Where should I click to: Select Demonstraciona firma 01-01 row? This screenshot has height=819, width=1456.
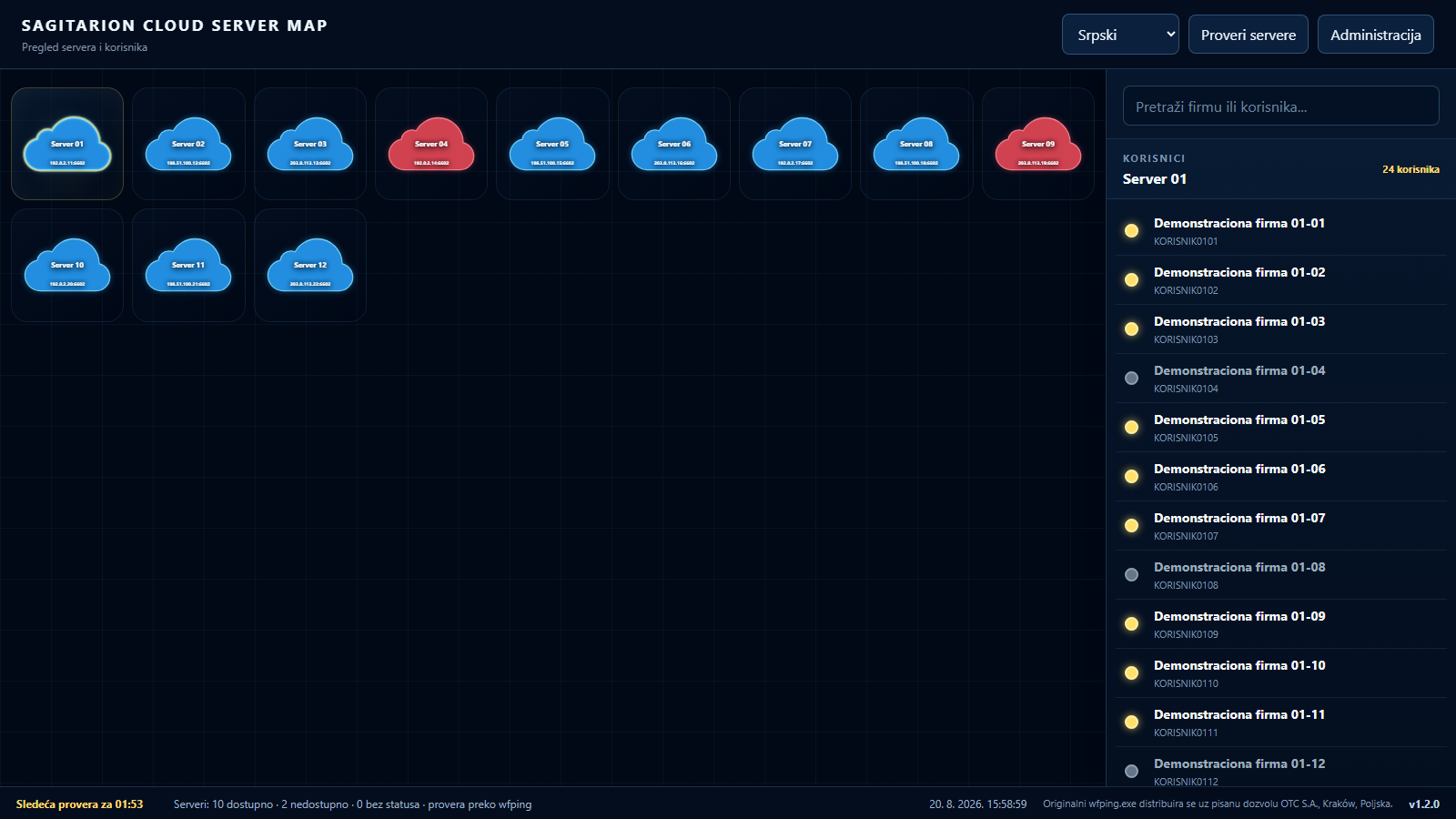click(1281, 231)
